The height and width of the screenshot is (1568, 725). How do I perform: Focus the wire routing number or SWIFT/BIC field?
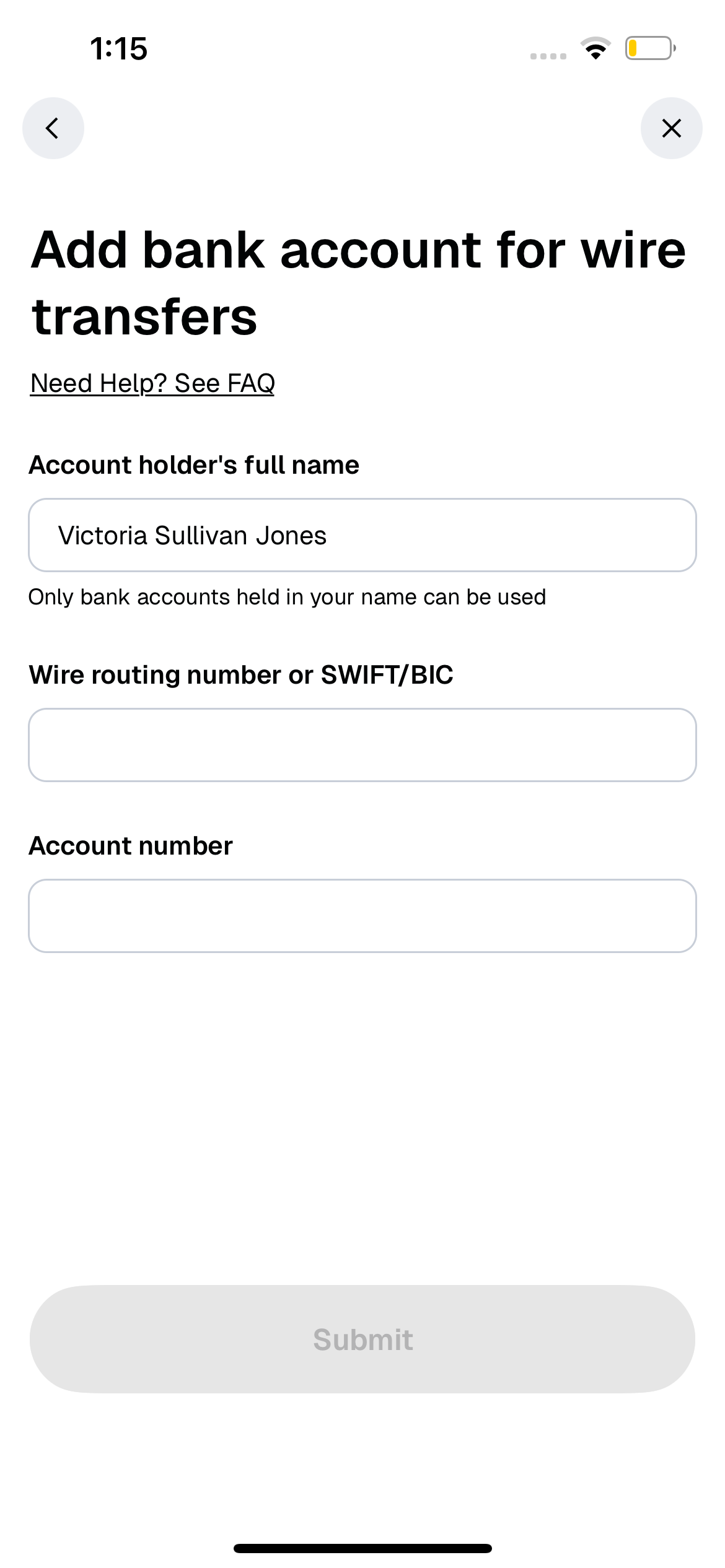(x=362, y=745)
